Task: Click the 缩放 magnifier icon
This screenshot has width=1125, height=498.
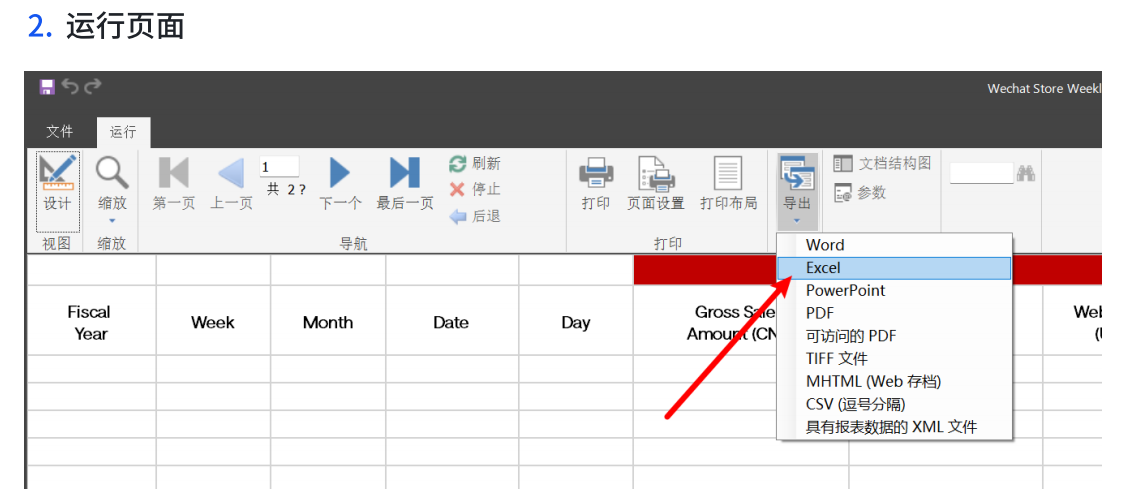Action: (112, 173)
